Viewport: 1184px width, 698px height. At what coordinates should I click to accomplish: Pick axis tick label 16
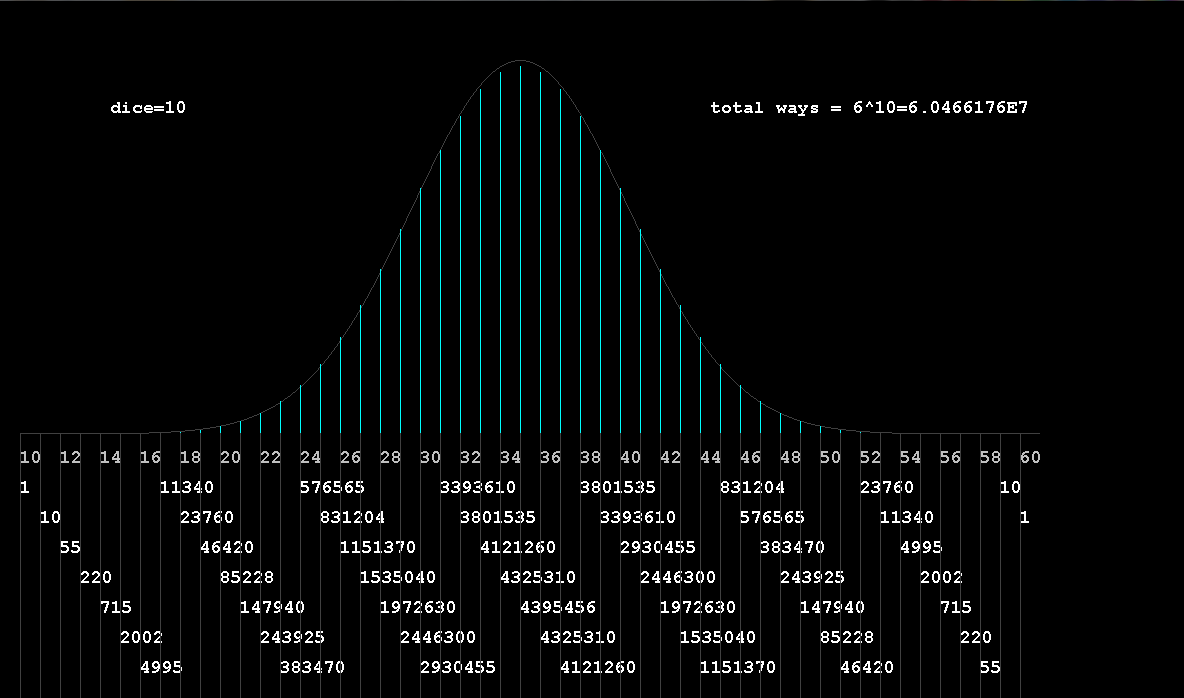[x=150, y=458]
